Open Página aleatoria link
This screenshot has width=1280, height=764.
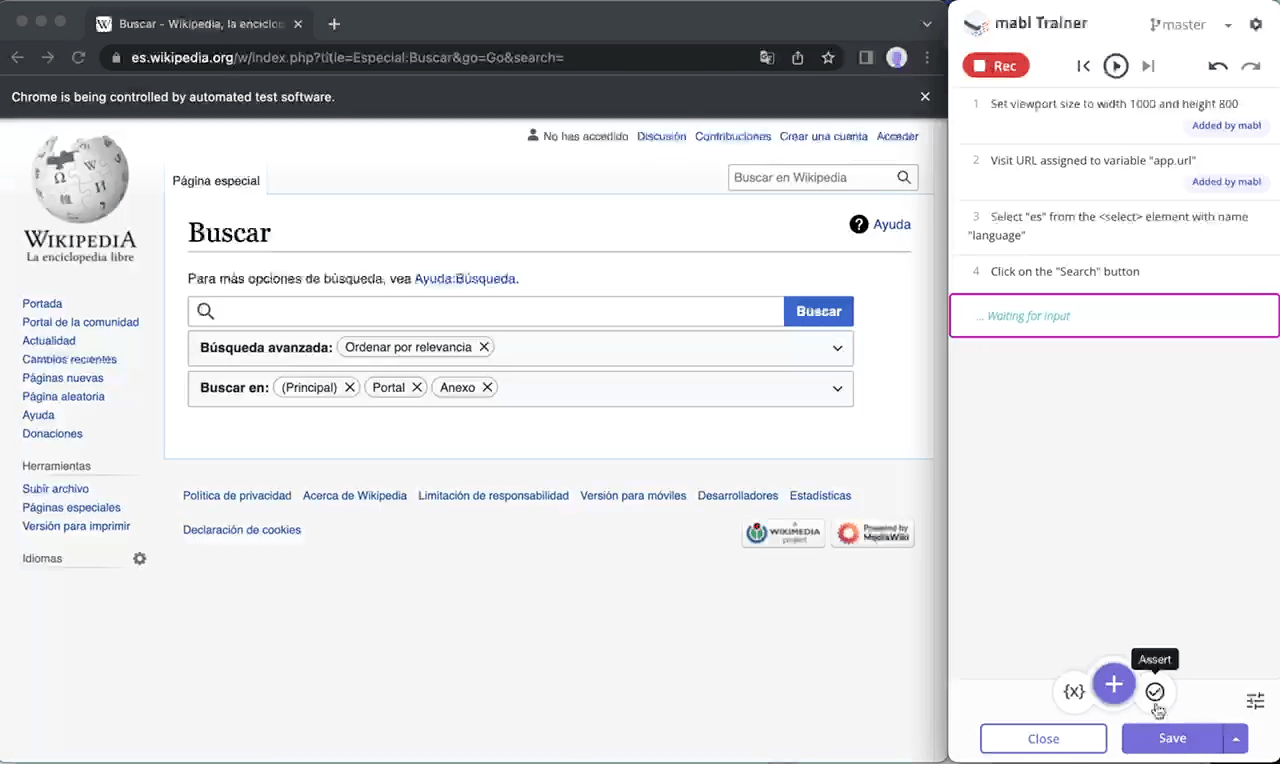(x=63, y=396)
